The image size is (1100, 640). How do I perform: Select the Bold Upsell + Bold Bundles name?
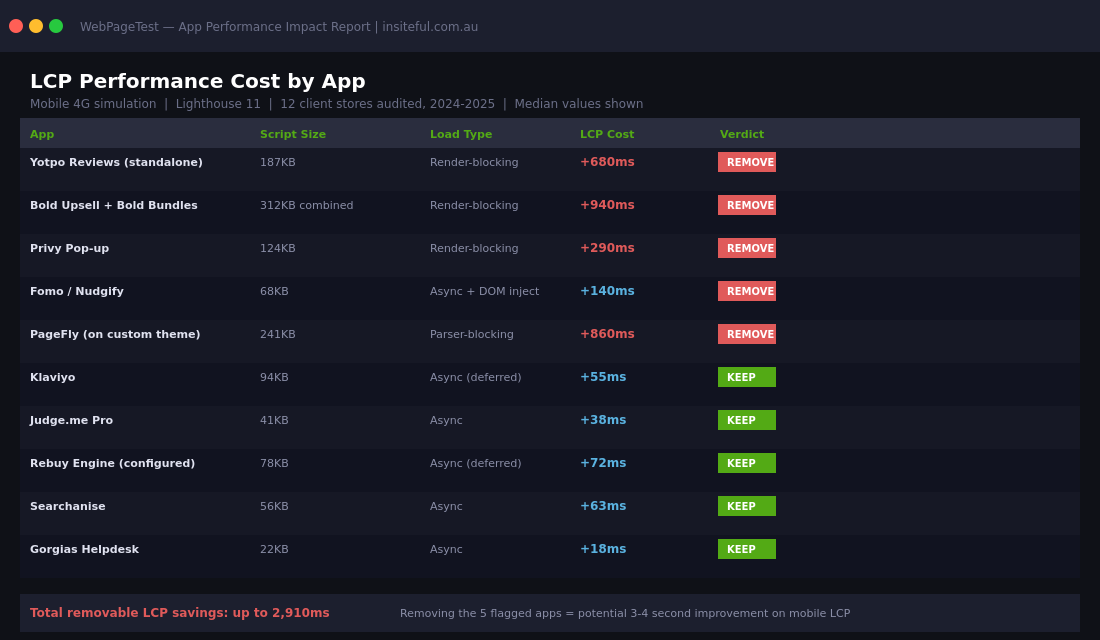click(x=114, y=205)
